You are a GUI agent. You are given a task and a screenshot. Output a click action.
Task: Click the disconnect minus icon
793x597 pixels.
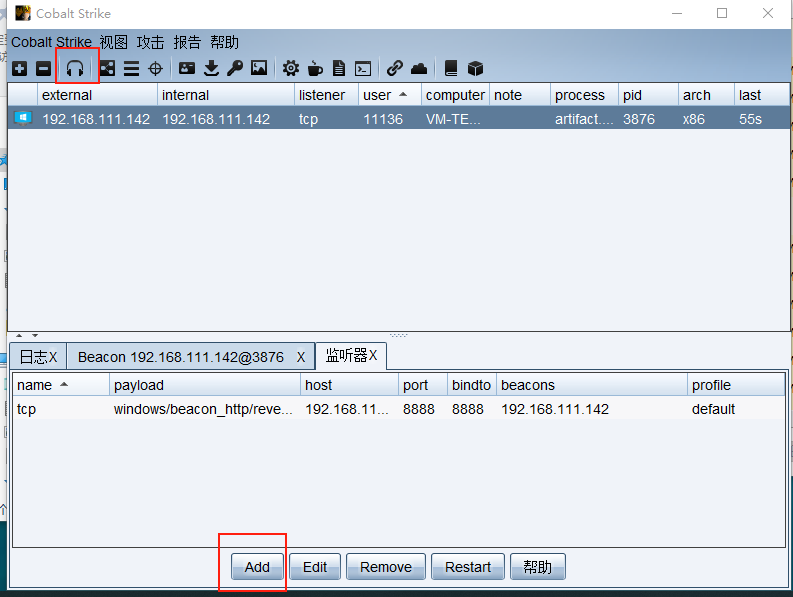pos(43,68)
